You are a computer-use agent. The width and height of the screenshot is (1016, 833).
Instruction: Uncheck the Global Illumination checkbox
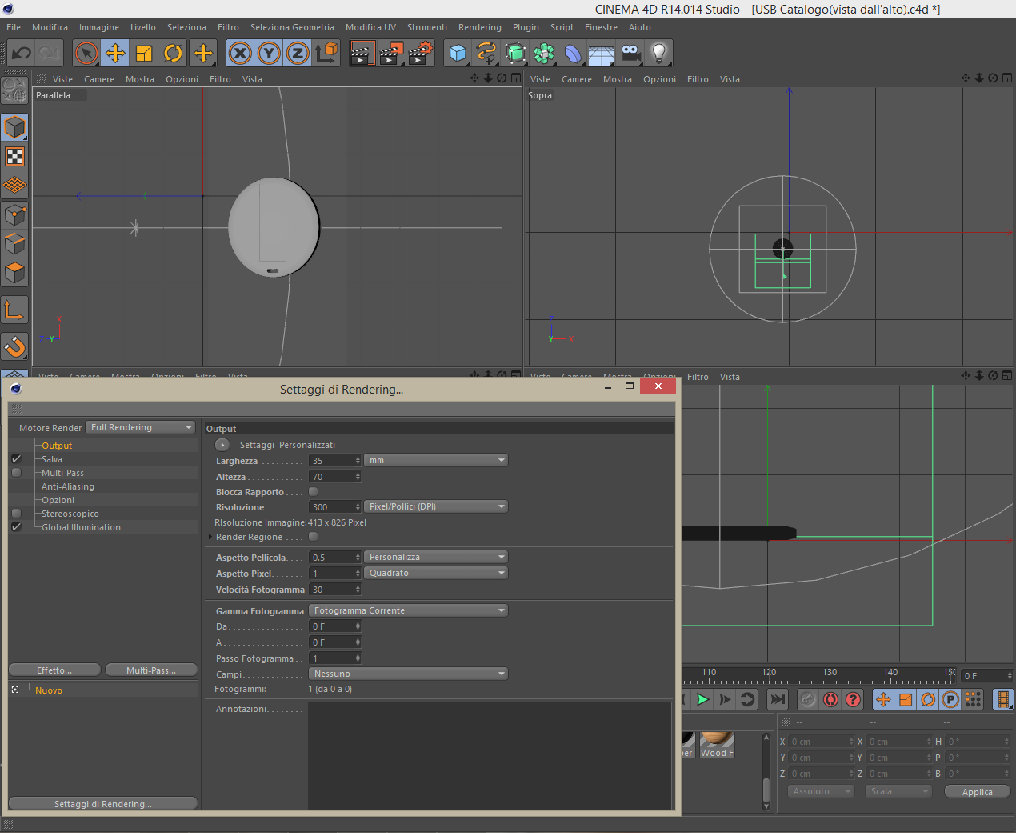(16, 527)
